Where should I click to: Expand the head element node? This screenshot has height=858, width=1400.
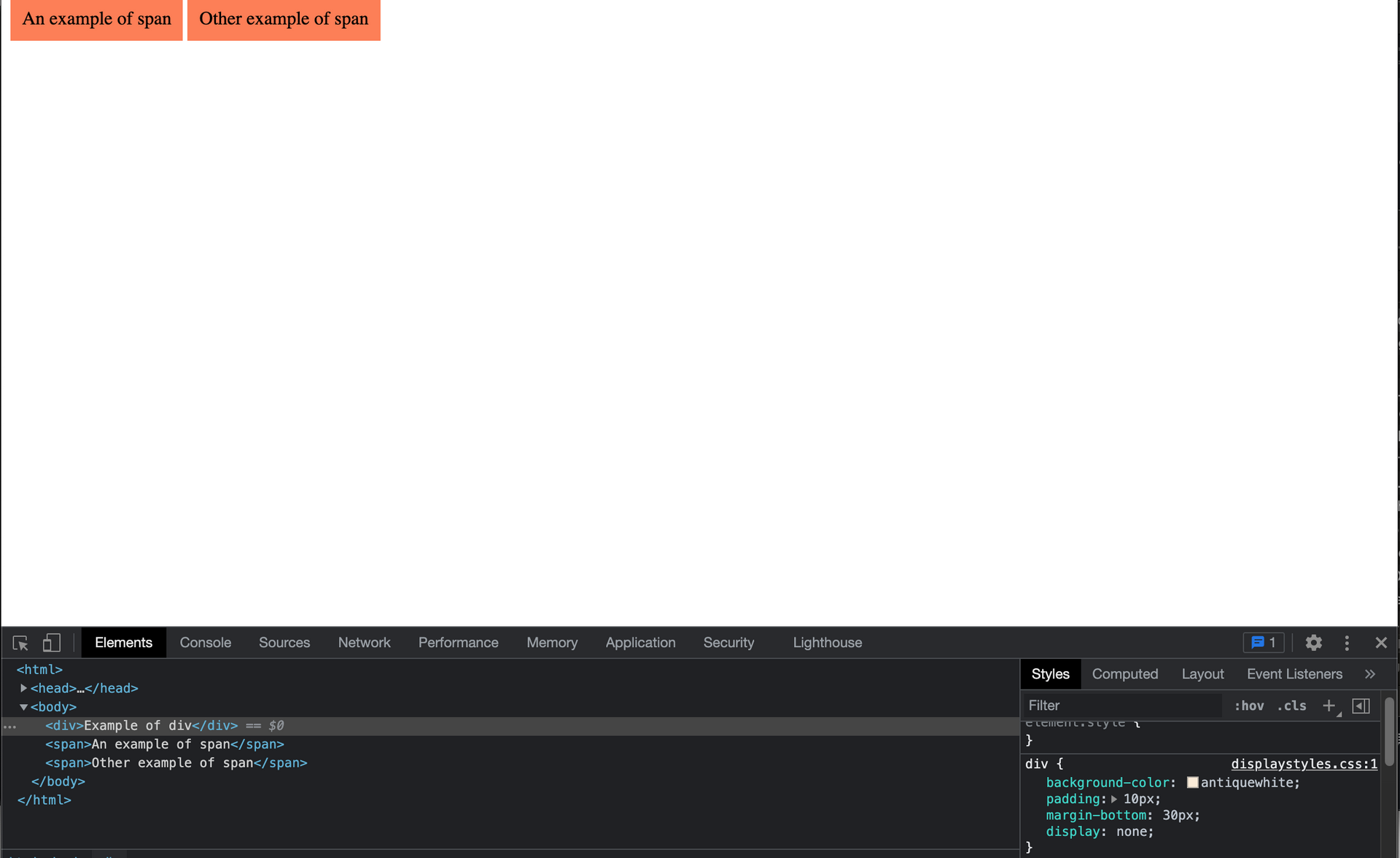(x=23, y=688)
